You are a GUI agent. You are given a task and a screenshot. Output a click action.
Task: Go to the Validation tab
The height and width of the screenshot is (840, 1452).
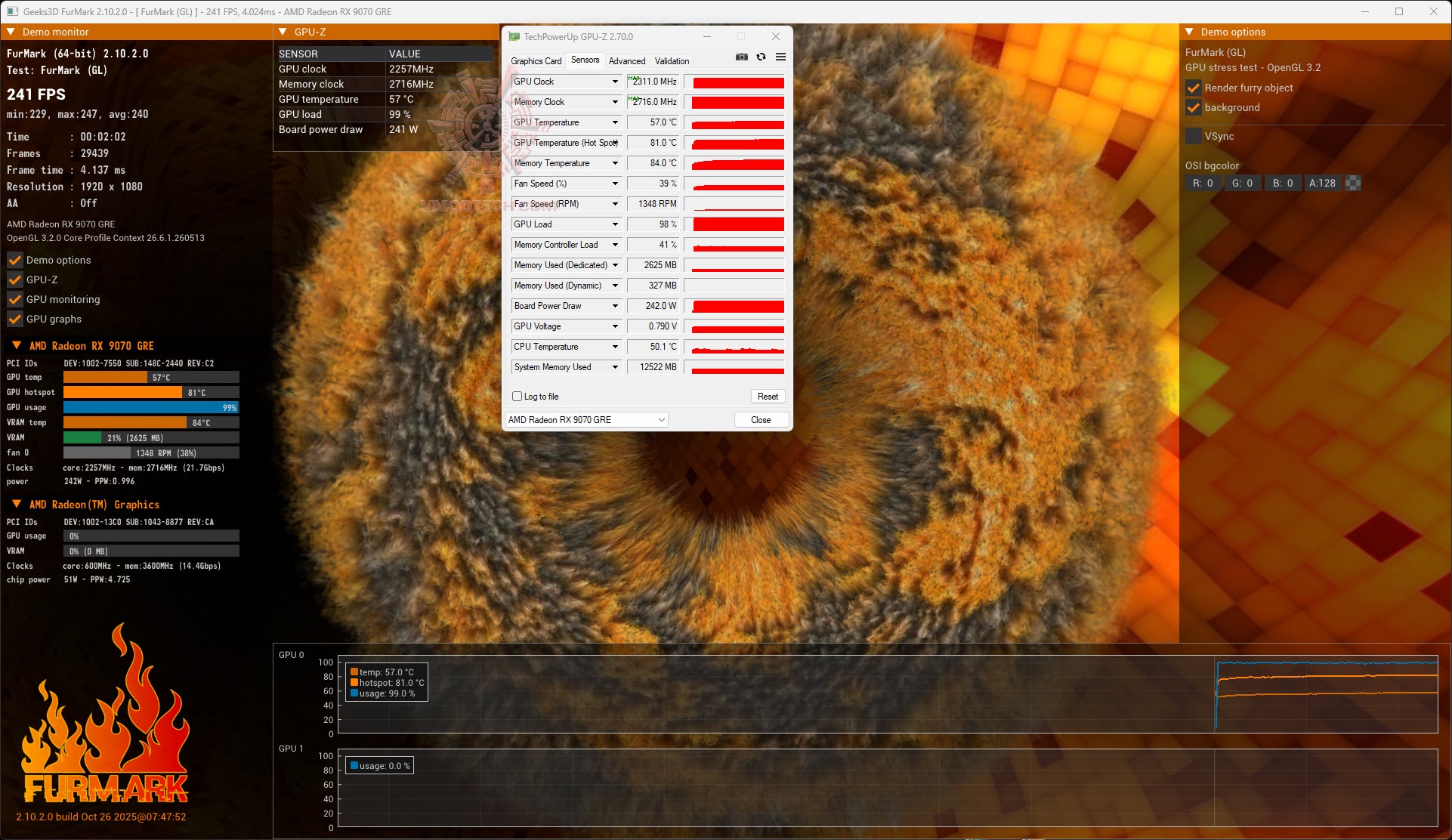tap(672, 61)
